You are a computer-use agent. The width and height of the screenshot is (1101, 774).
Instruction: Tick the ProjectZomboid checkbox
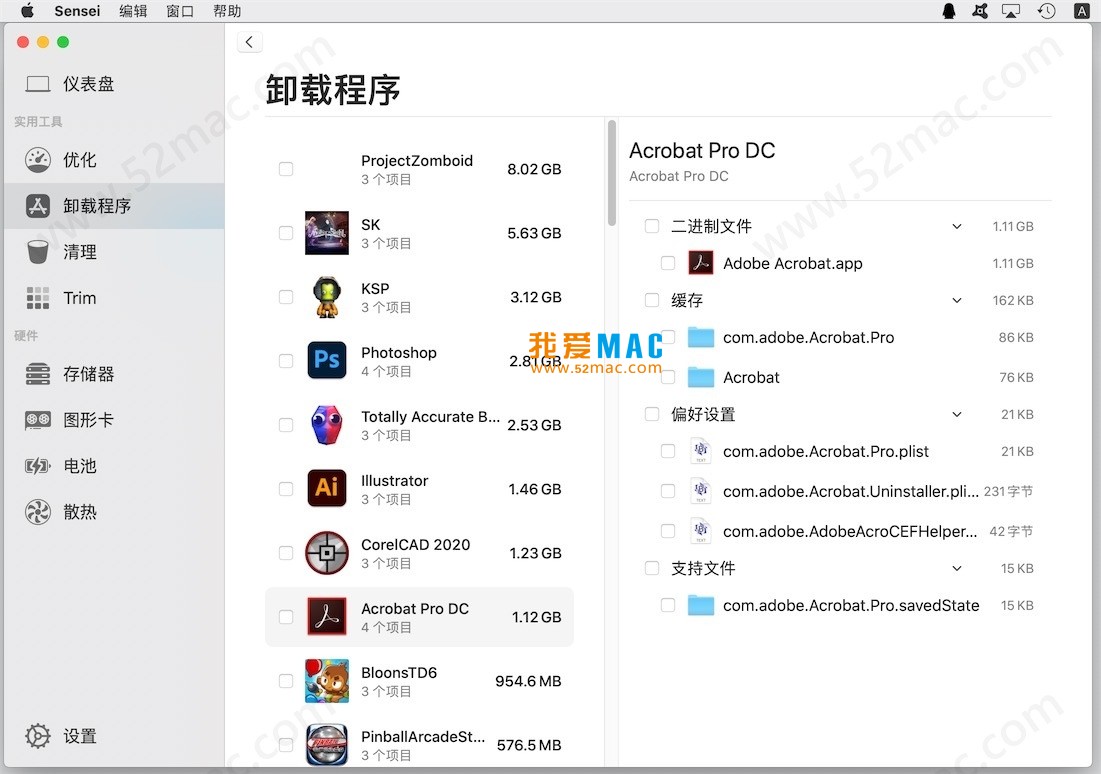[286, 169]
